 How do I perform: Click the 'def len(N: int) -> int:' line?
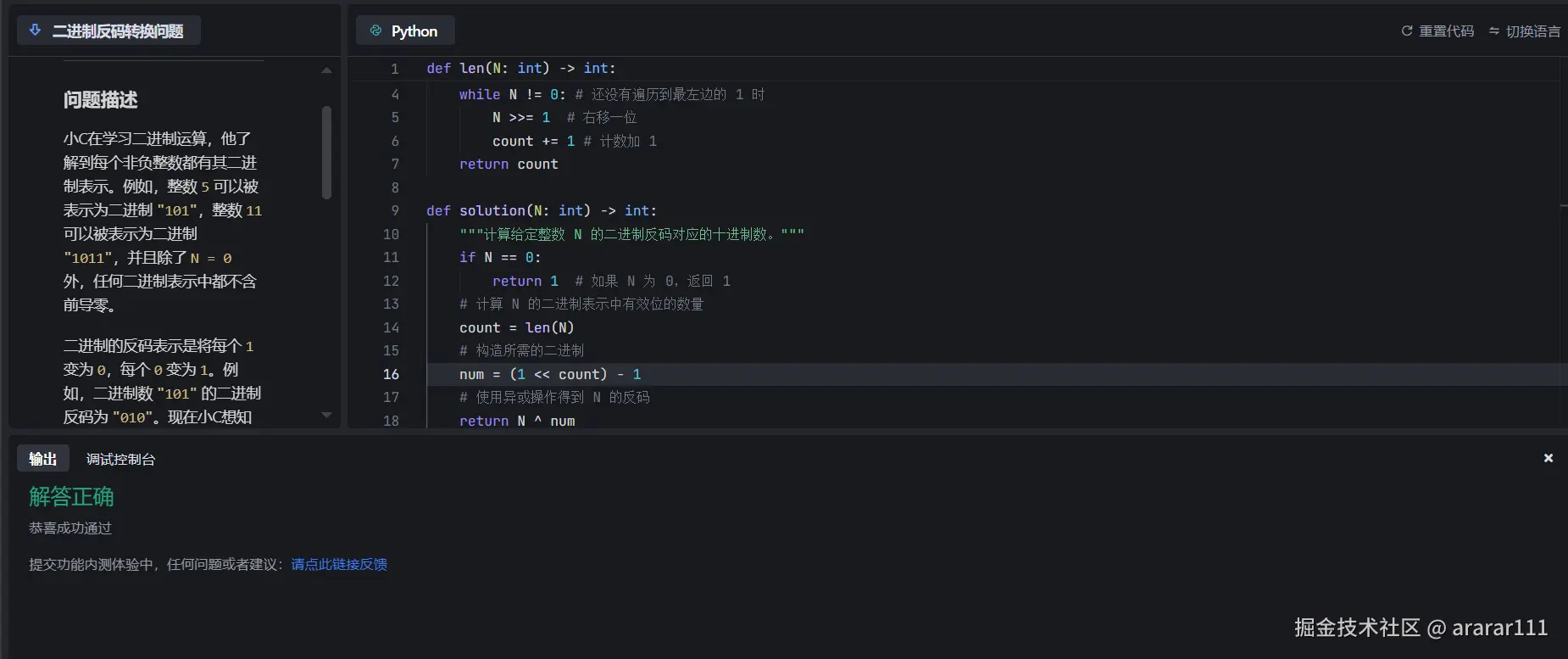click(x=521, y=68)
